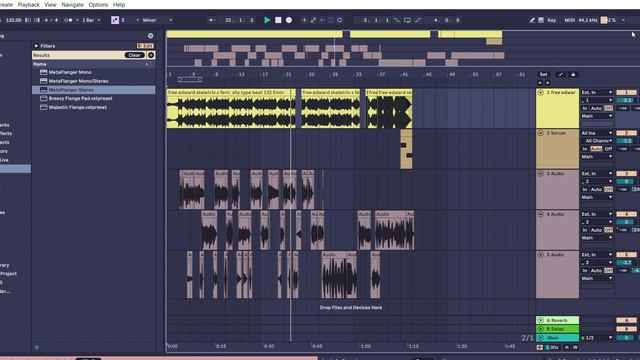Toggle Serum track activator button
This screenshot has width=640, height=360.
[x=626, y=133]
